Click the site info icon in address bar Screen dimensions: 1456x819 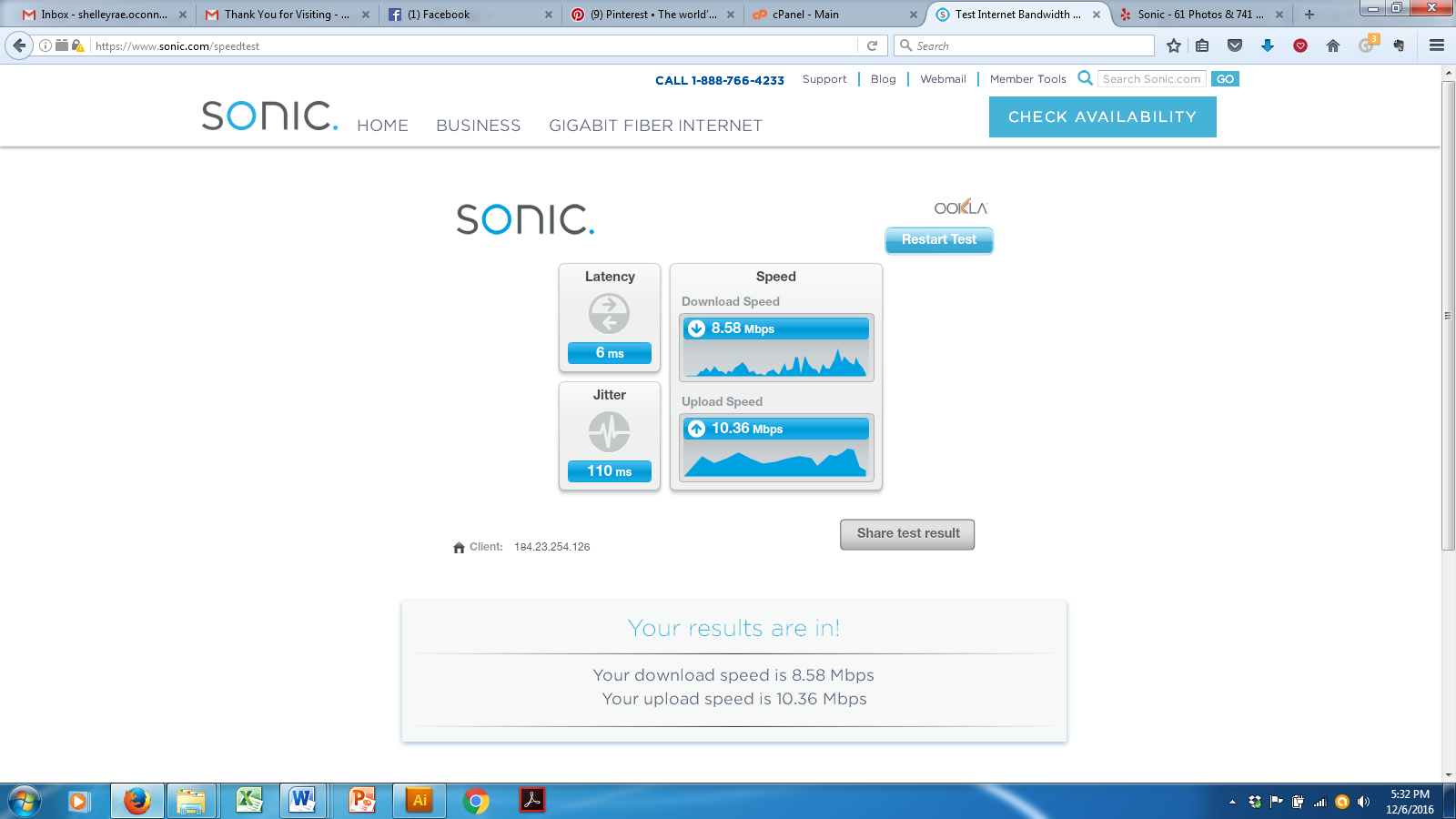coord(45,45)
